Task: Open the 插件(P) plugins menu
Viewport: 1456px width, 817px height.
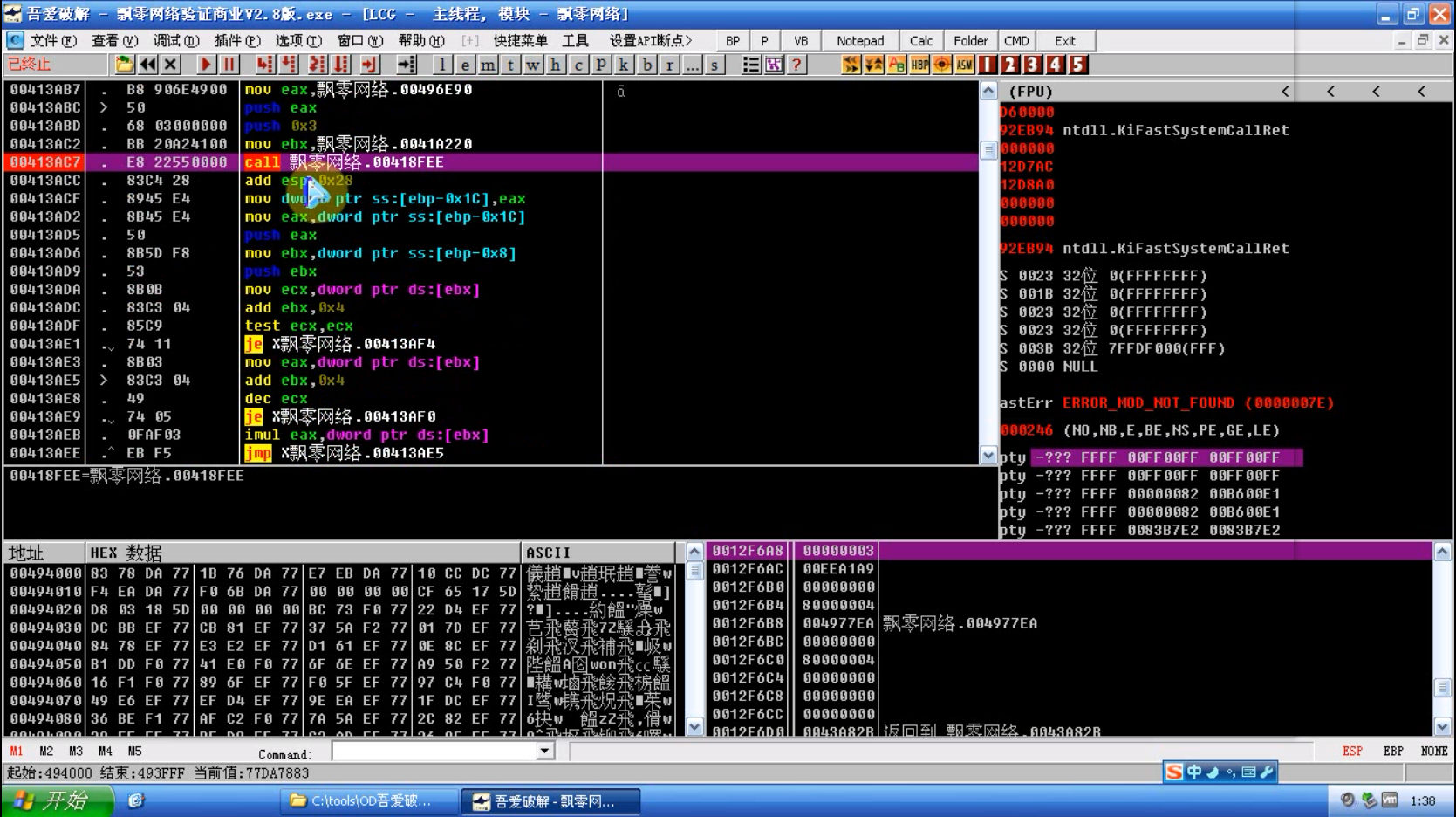Action: 237,41
